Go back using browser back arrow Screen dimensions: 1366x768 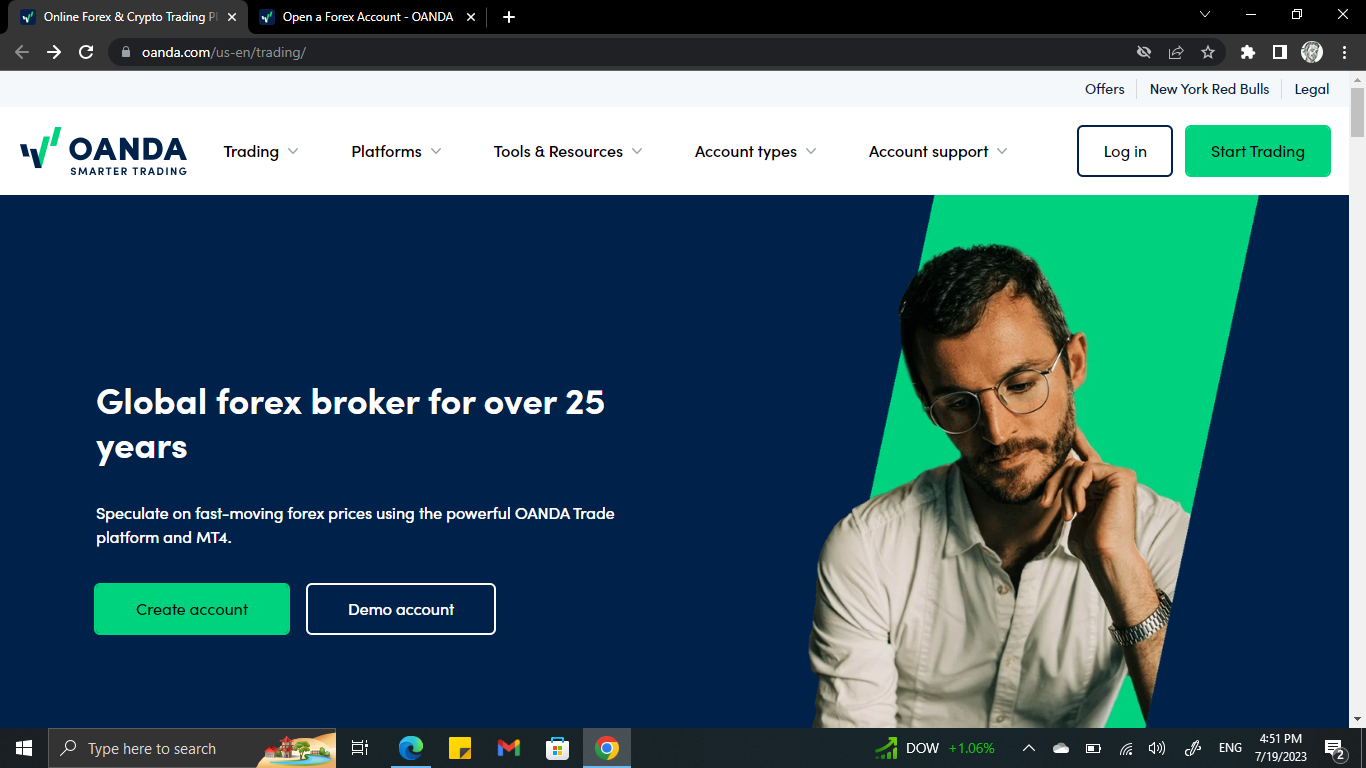[x=22, y=52]
